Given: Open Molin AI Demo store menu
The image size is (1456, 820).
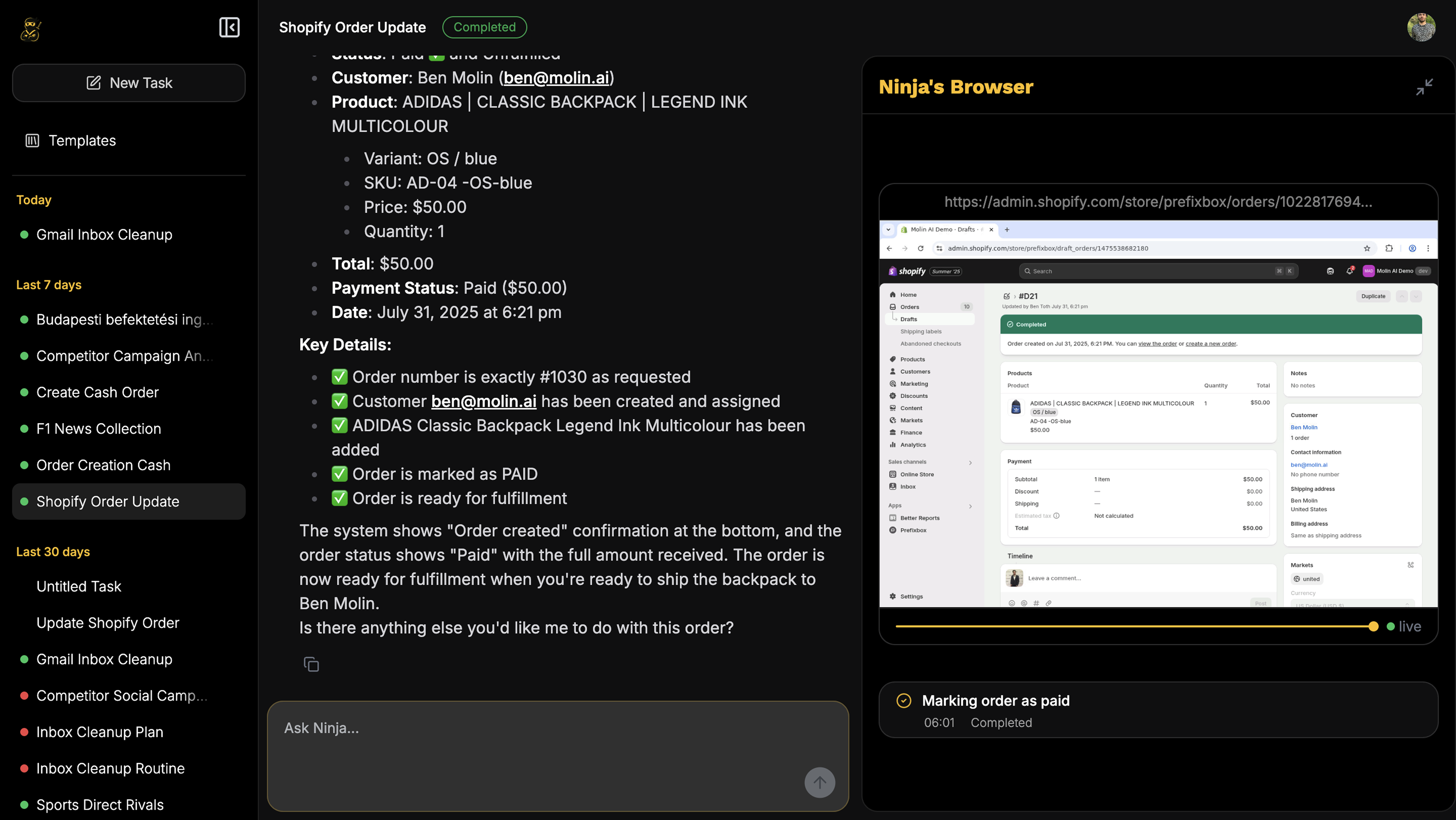Looking at the screenshot, I should [x=1396, y=271].
